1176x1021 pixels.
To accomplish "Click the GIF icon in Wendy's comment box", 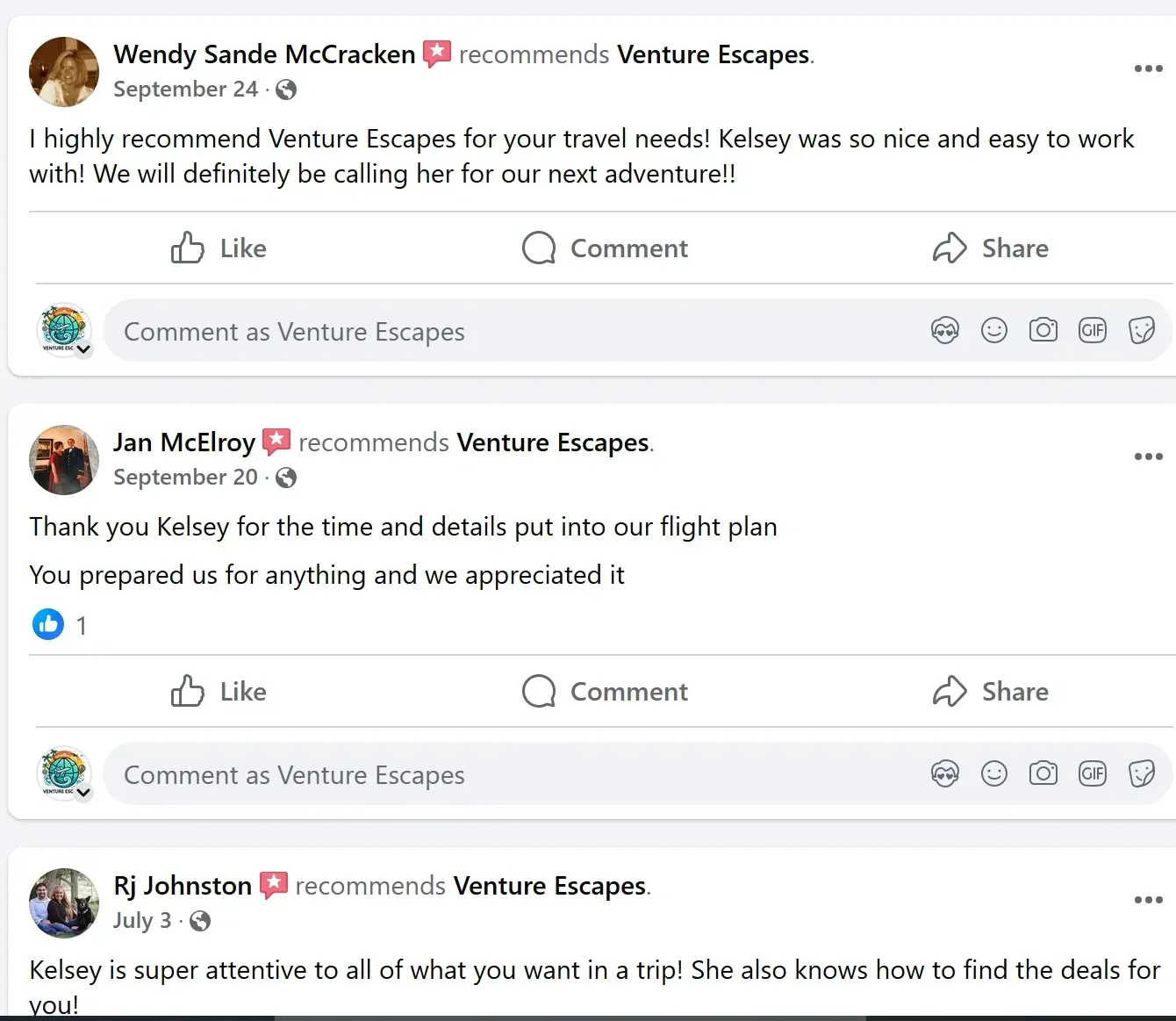I will [1093, 331].
